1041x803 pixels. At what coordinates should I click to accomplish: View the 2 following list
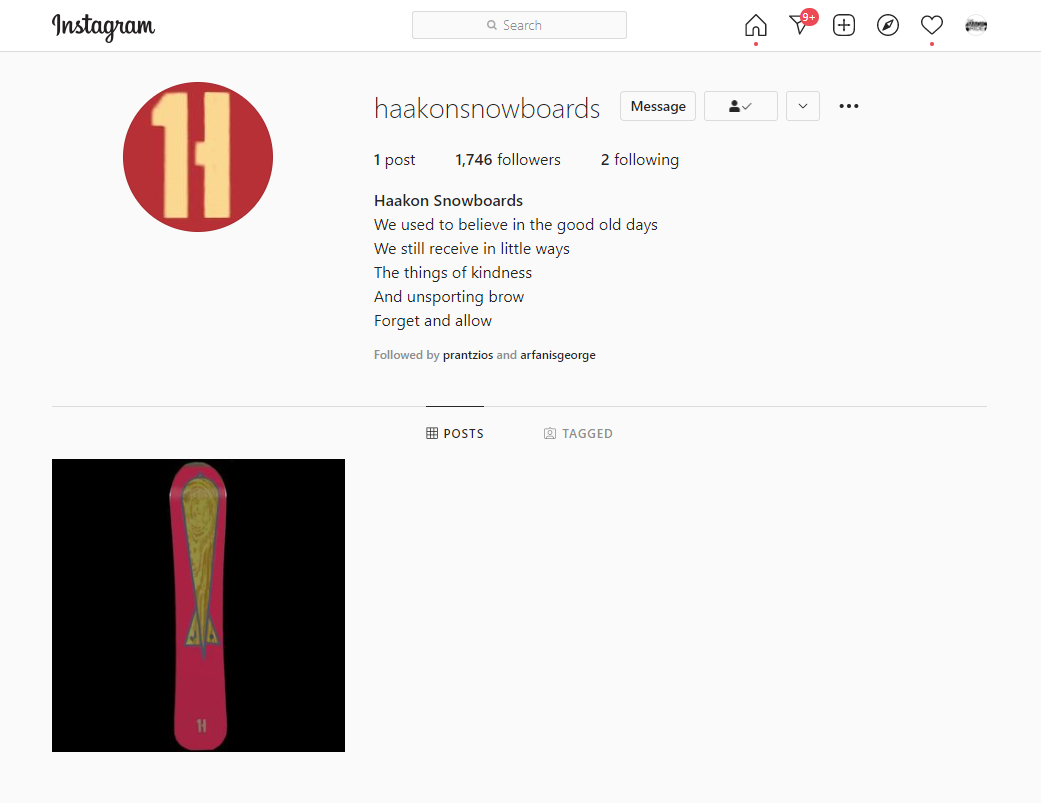640,160
